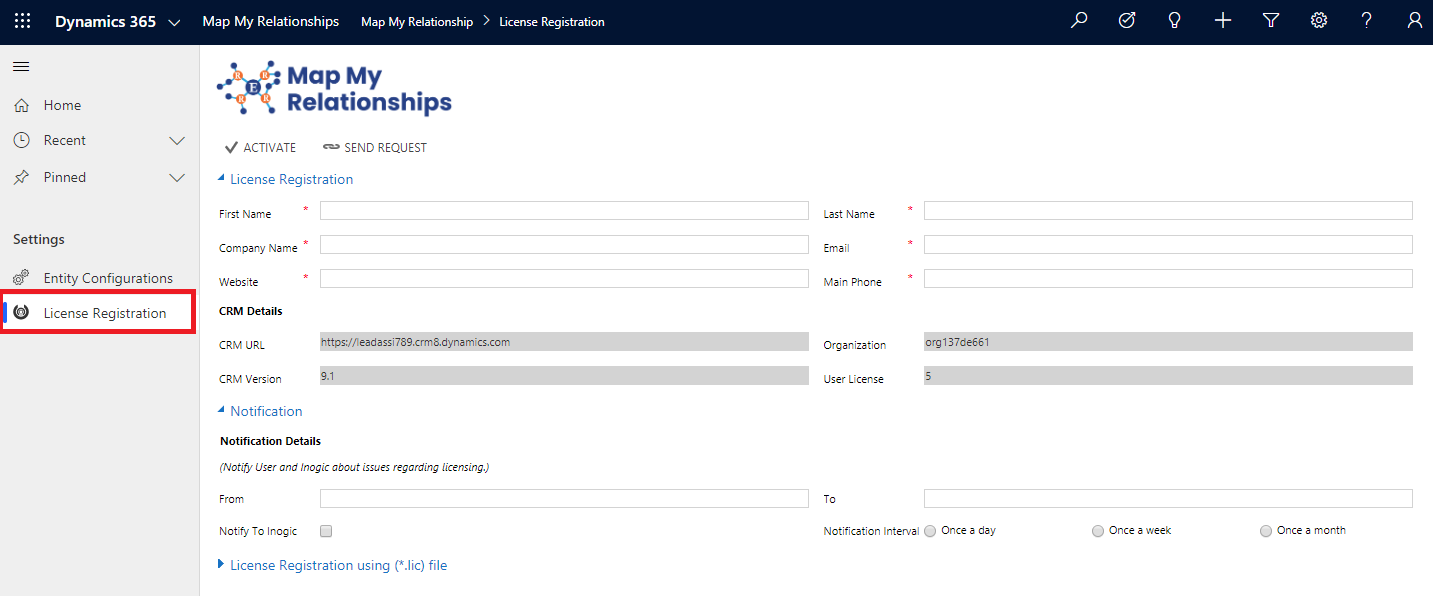Screen dimensions: 1433x596
Task: Click the lightbulb assistant icon
Action: (1175, 21)
